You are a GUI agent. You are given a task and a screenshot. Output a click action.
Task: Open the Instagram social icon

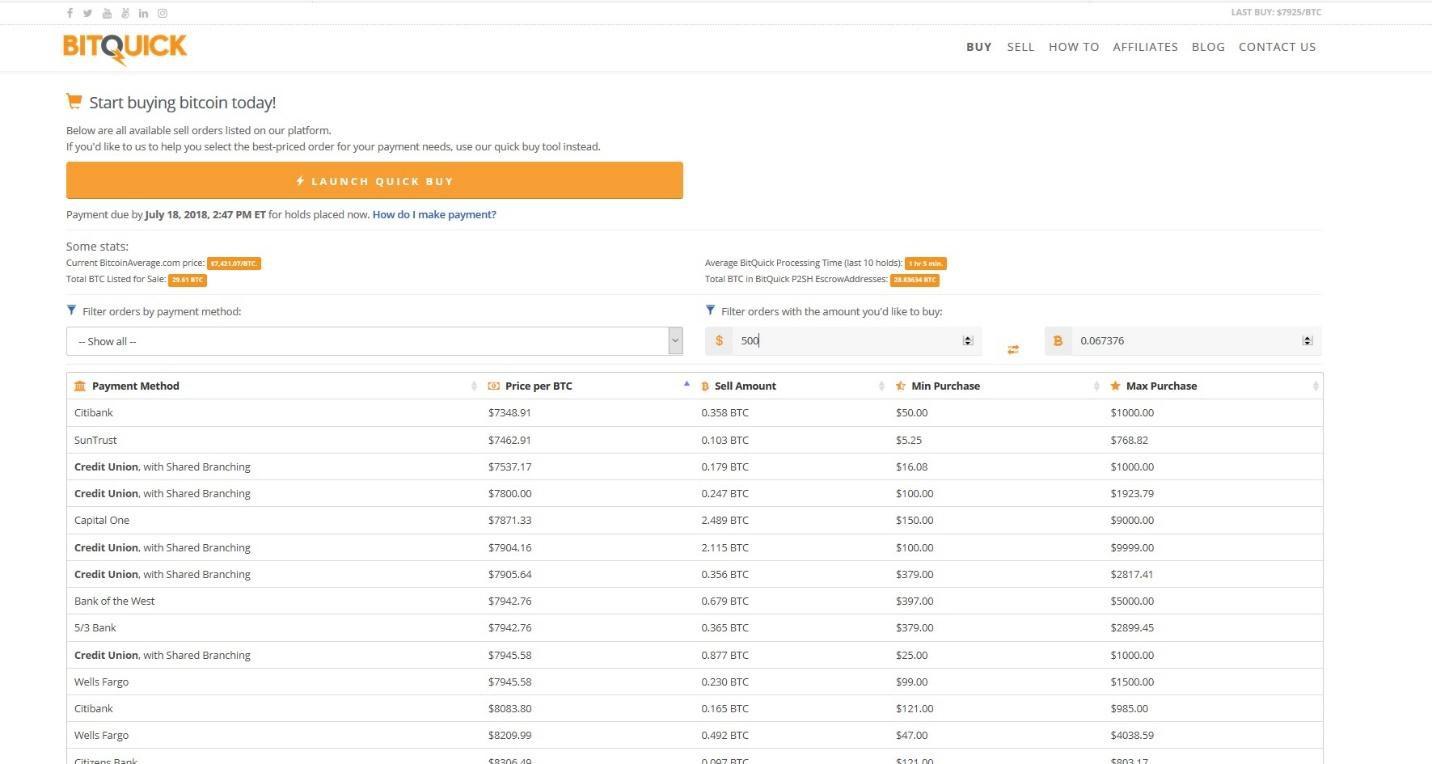162,13
